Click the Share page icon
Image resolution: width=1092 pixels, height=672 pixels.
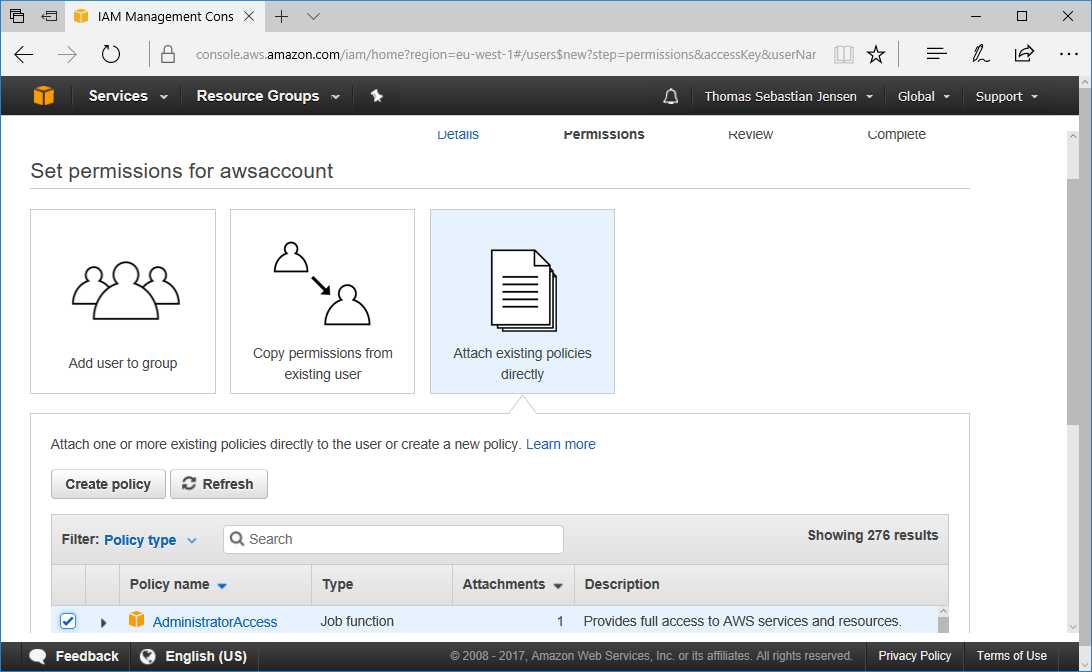tap(1024, 54)
